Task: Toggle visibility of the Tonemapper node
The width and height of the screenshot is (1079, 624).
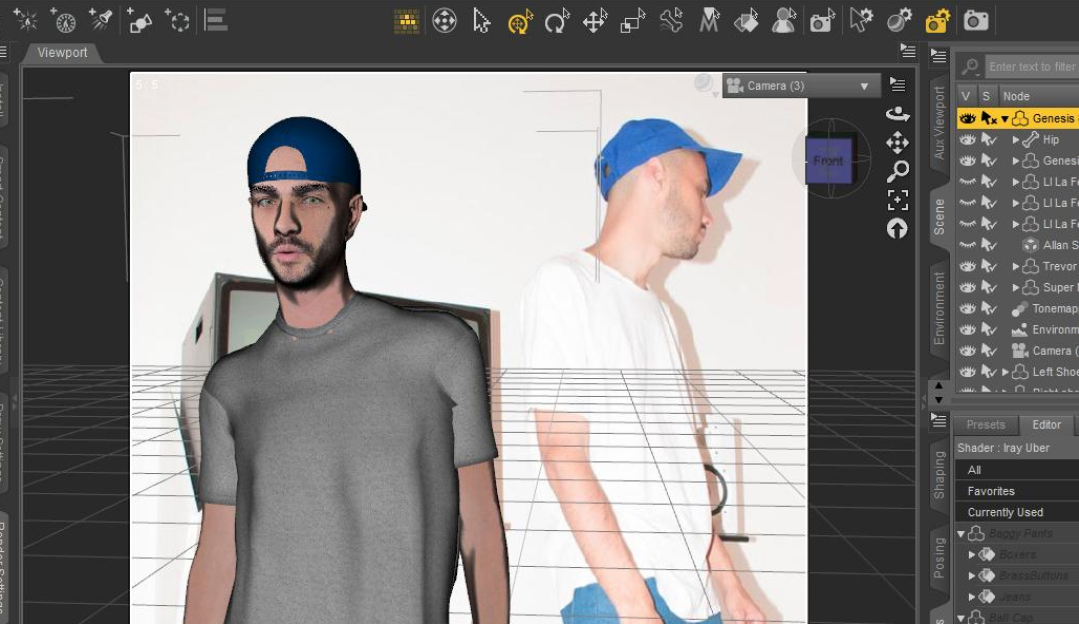Action: (x=967, y=309)
